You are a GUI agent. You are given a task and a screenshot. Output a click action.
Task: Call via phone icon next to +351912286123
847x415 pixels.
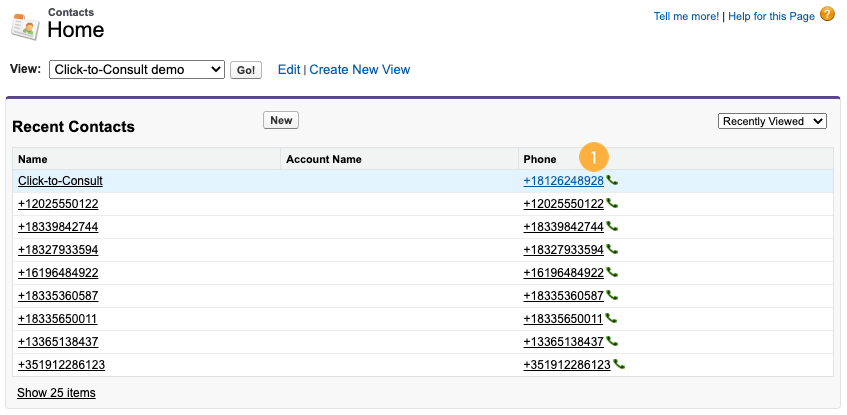(x=619, y=365)
